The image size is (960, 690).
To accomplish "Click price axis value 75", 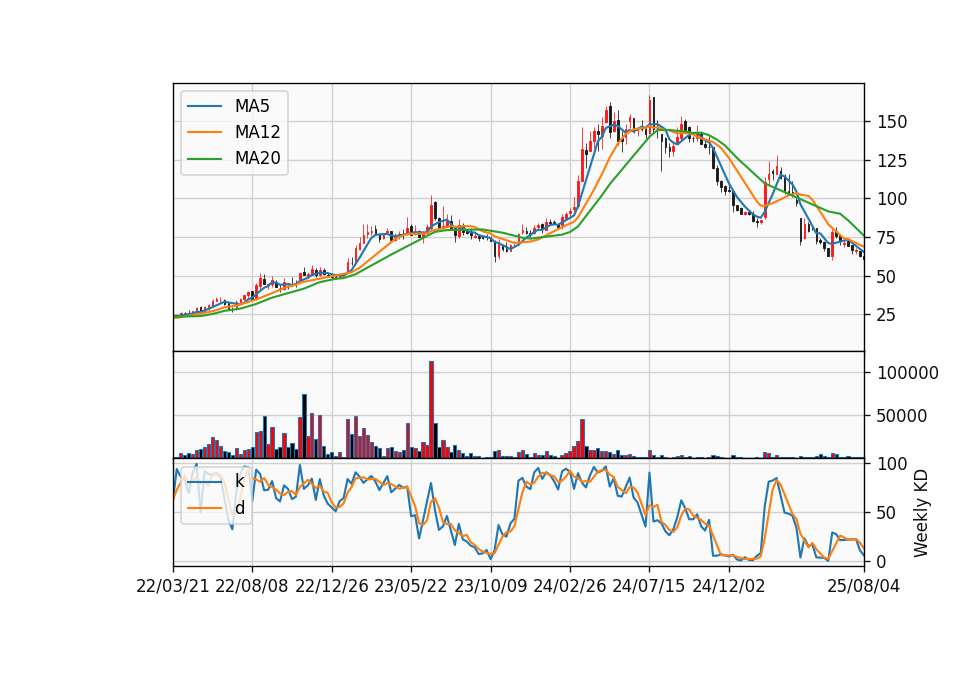I will (887, 238).
